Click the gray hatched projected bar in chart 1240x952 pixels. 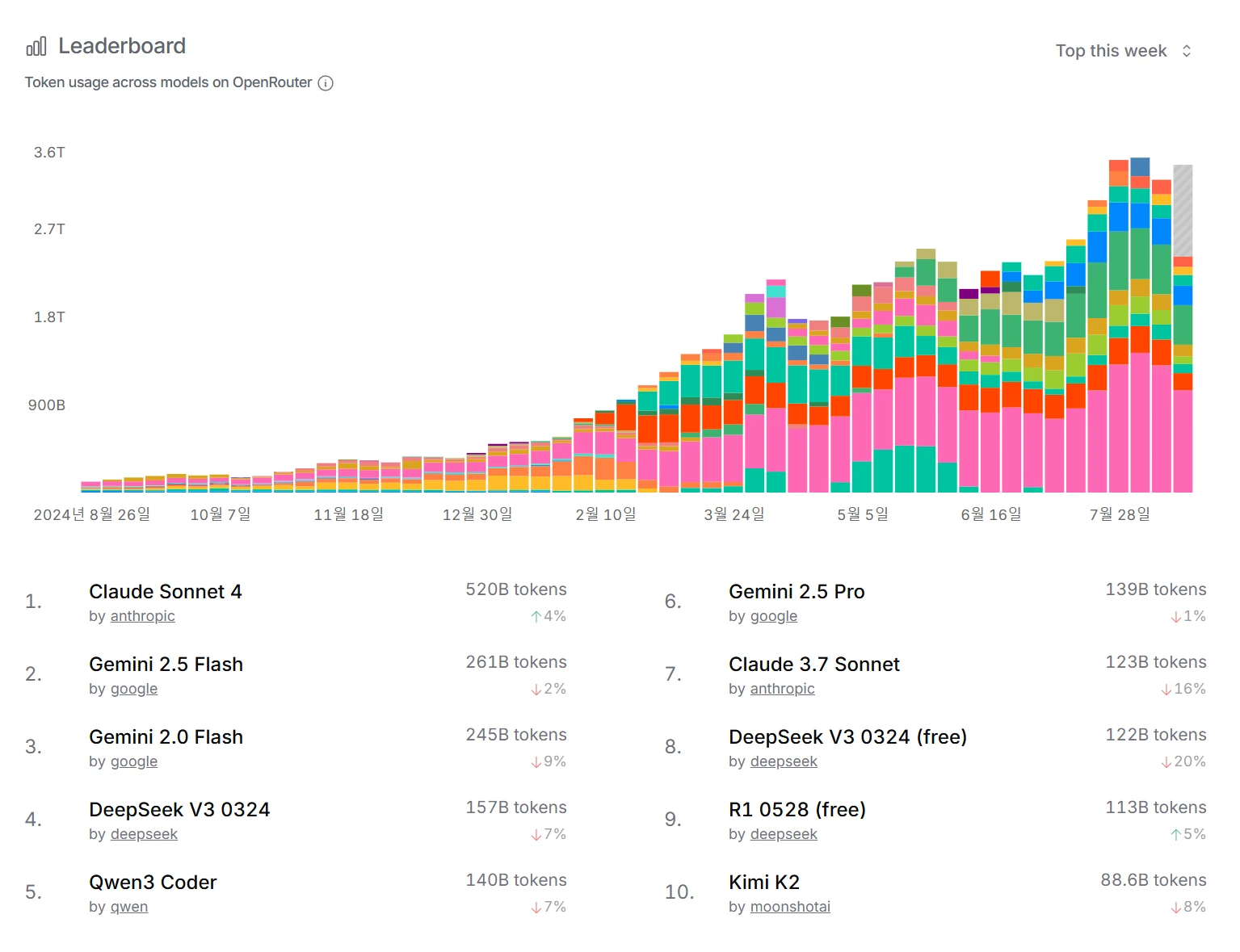coord(1183,210)
